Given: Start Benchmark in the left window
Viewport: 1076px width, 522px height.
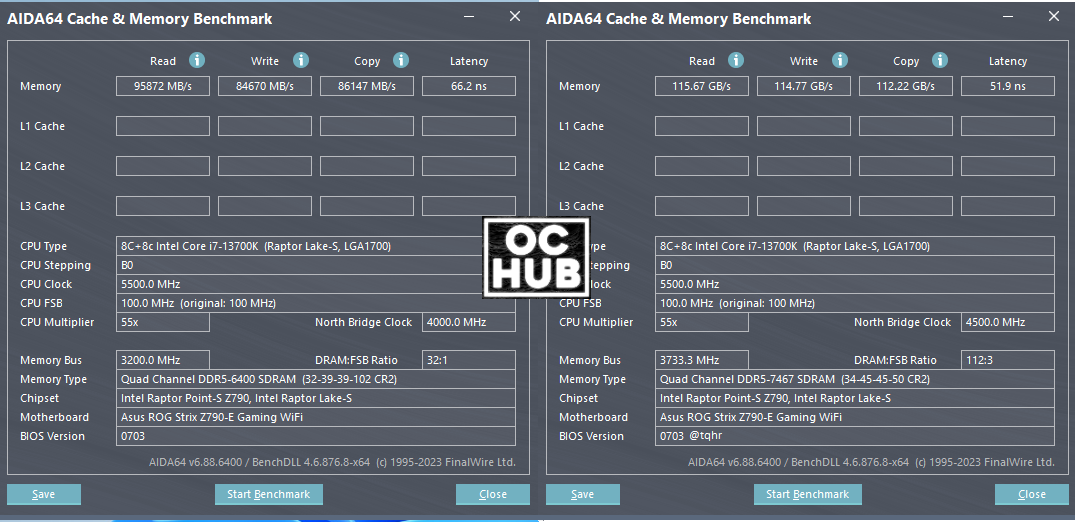Looking at the screenshot, I should 268,494.
